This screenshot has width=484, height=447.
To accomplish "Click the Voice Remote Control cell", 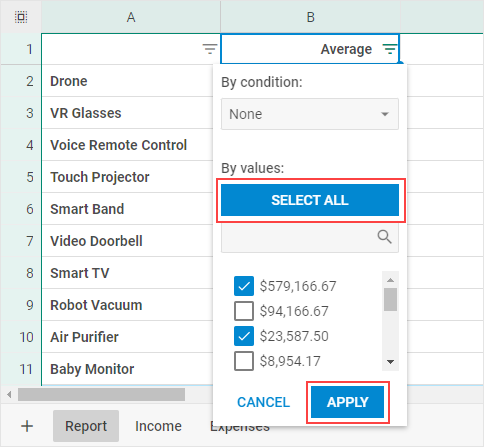I will click(x=128, y=145).
